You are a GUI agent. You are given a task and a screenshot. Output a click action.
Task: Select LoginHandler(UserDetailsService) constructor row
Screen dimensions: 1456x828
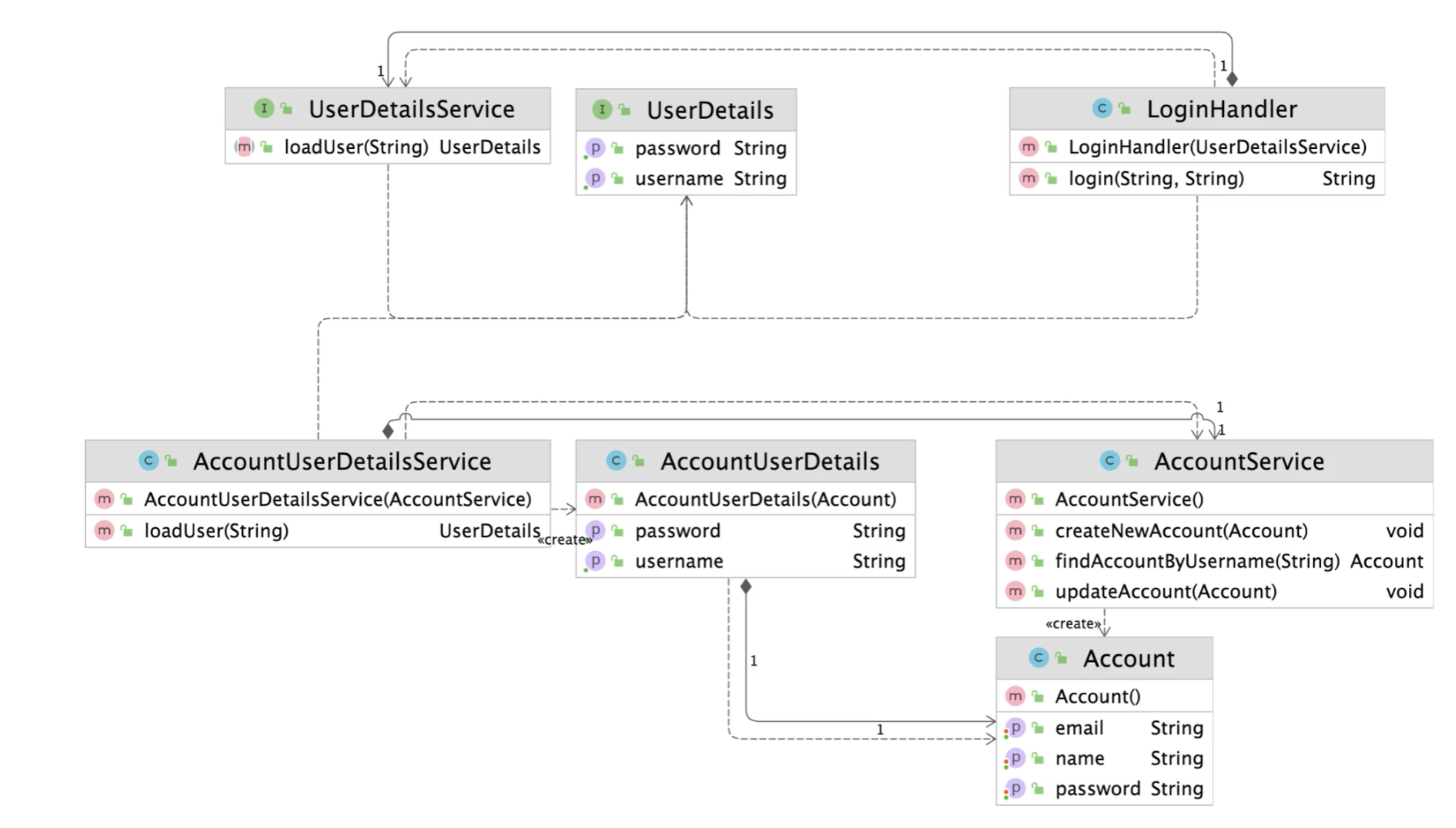[x=1217, y=147]
